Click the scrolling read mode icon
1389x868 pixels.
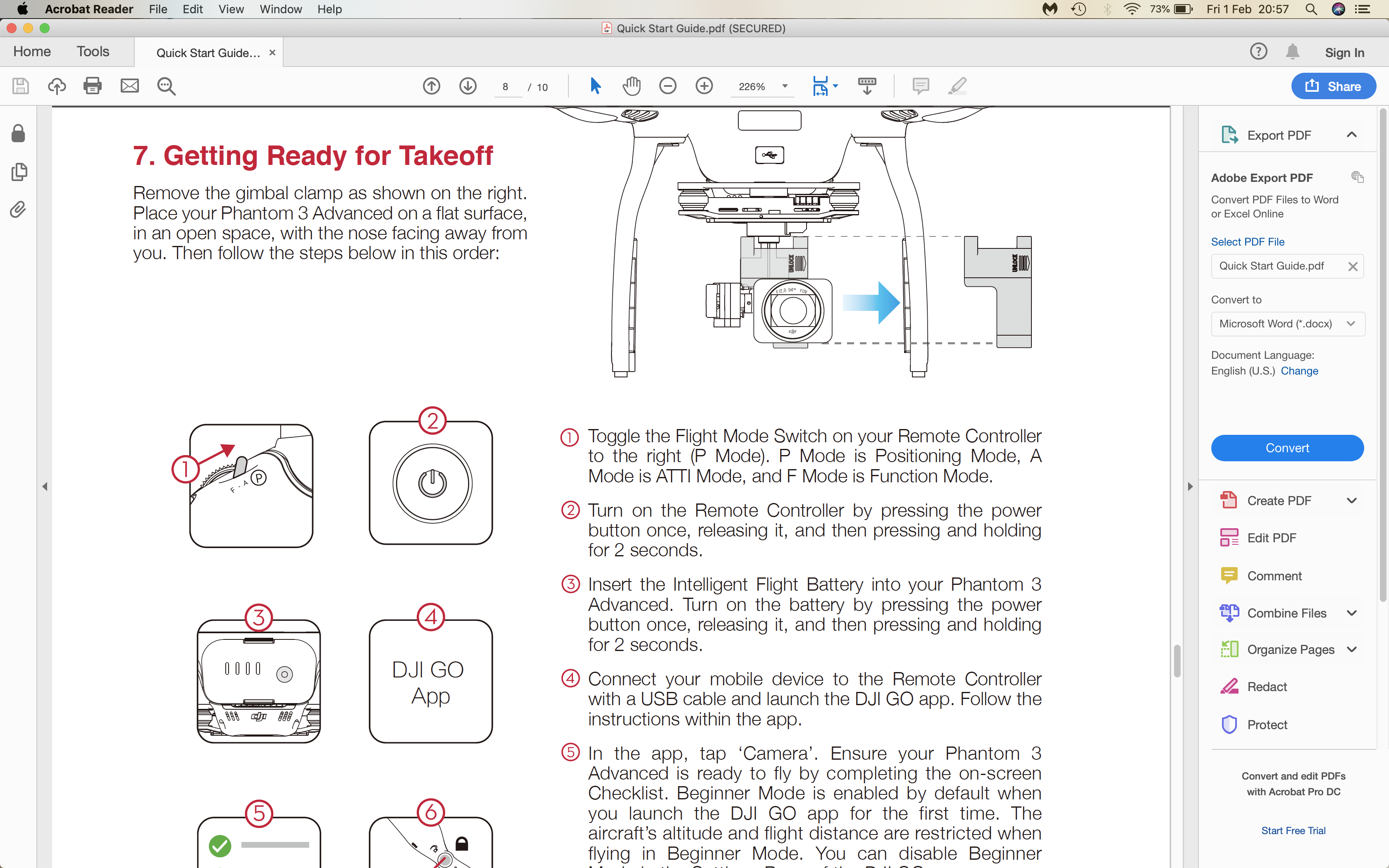point(867,86)
